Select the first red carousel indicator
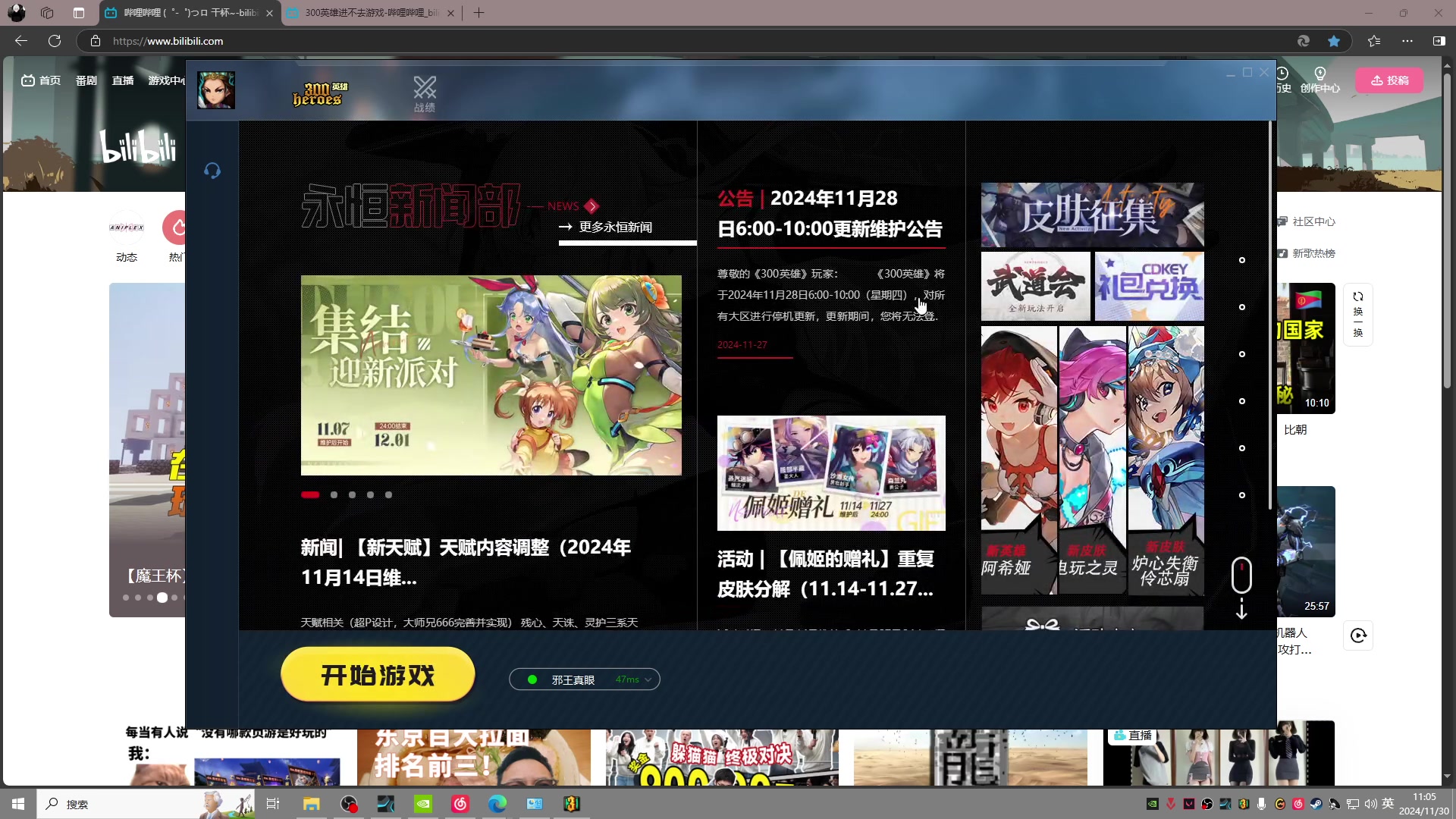1456x819 pixels. [x=310, y=494]
